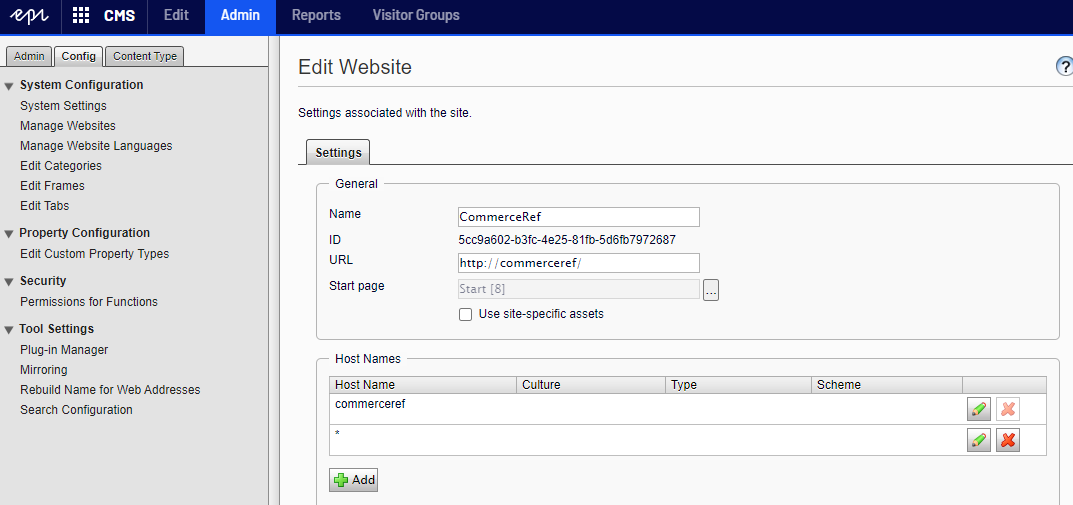Open the global apps grid menu
Image resolution: width=1073 pixels, height=505 pixels.
tap(82, 16)
